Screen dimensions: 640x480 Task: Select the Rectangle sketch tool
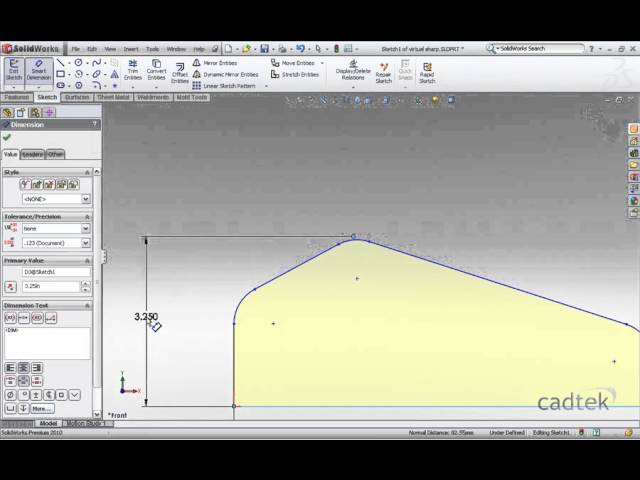click(60, 74)
